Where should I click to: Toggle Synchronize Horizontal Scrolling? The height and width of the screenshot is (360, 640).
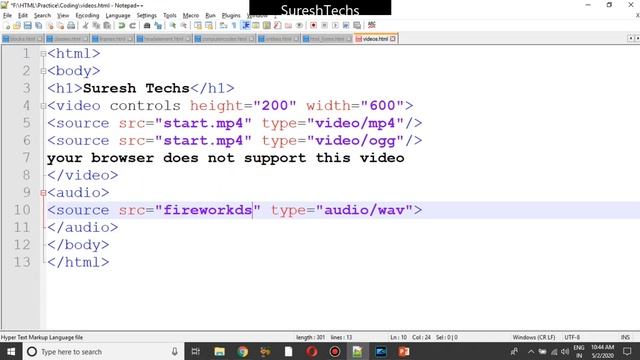(209, 26)
